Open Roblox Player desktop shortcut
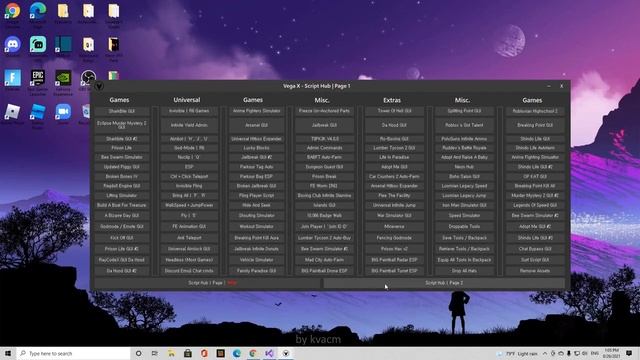The height and width of the screenshot is (360, 640). (x=13, y=111)
